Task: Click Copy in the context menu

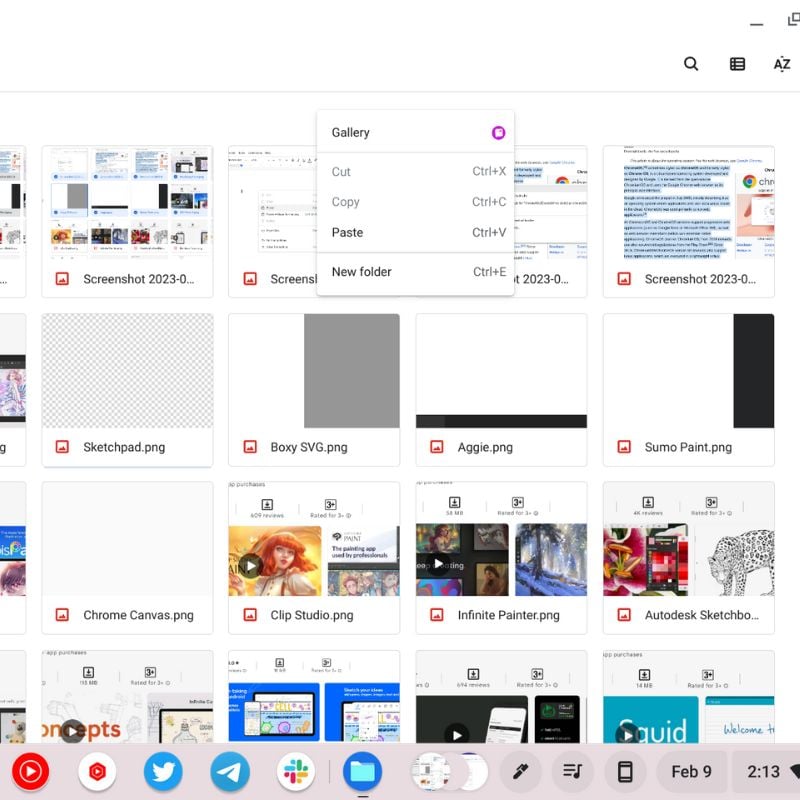Action: coord(416,202)
